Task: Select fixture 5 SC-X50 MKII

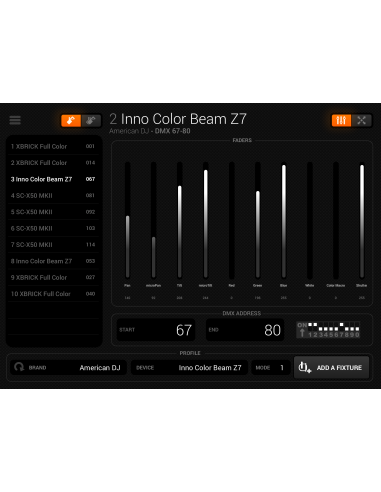Action: coord(53,212)
